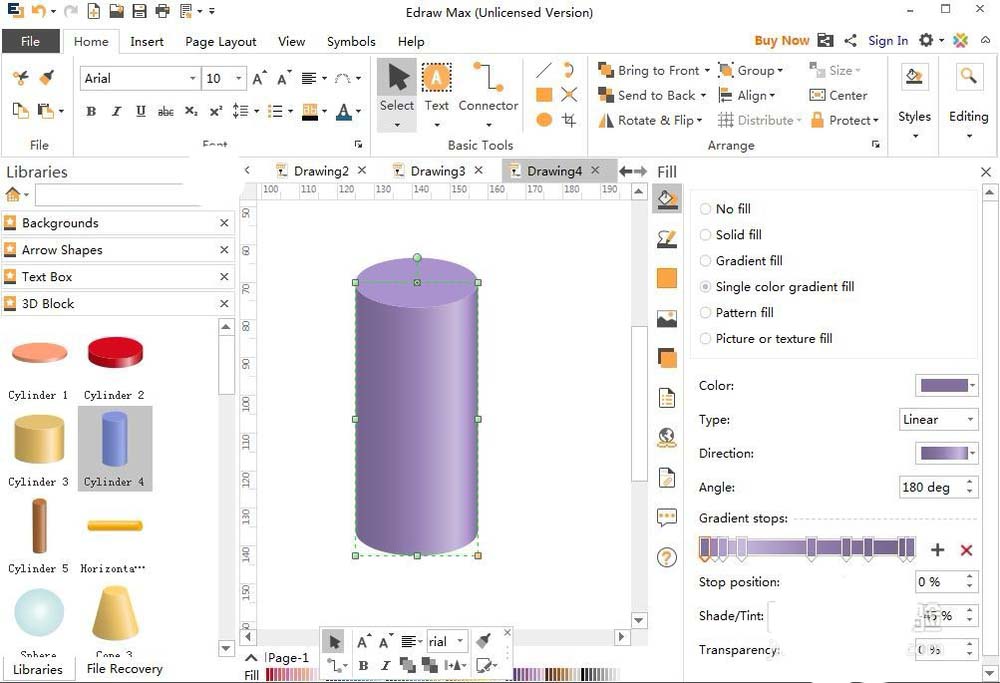The width and height of the screenshot is (1000, 683).
Task: Open the layers panel icon in sidebar
Action: coord(667,358)
